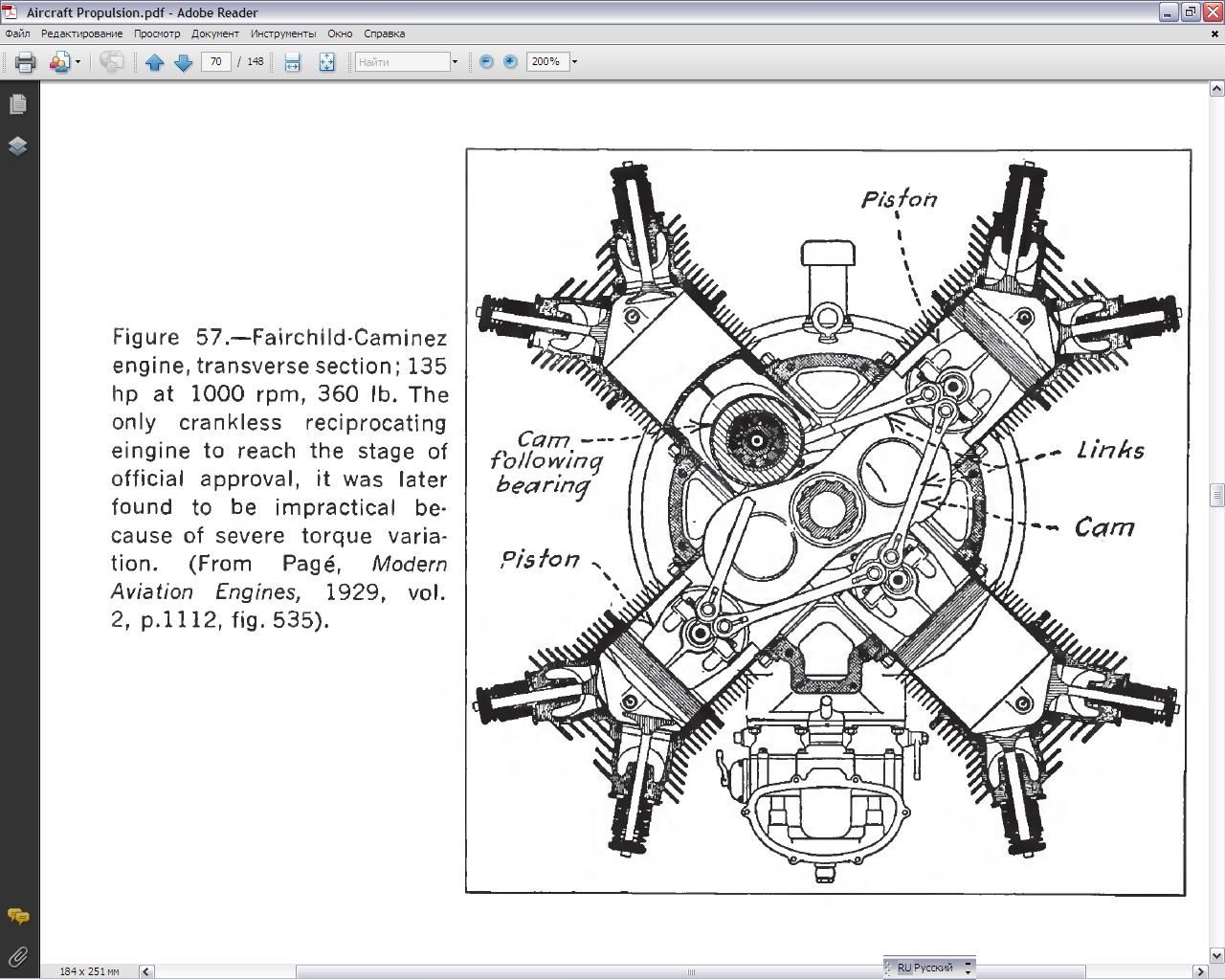Click the vertical scrollbar down arrow

pos(1216,955)
